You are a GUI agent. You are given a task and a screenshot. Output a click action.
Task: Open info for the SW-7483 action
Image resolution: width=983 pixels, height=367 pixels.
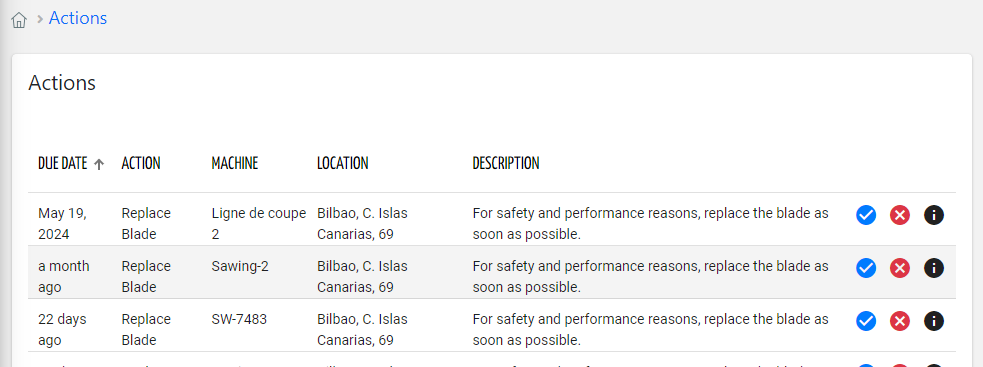[933, 322]
